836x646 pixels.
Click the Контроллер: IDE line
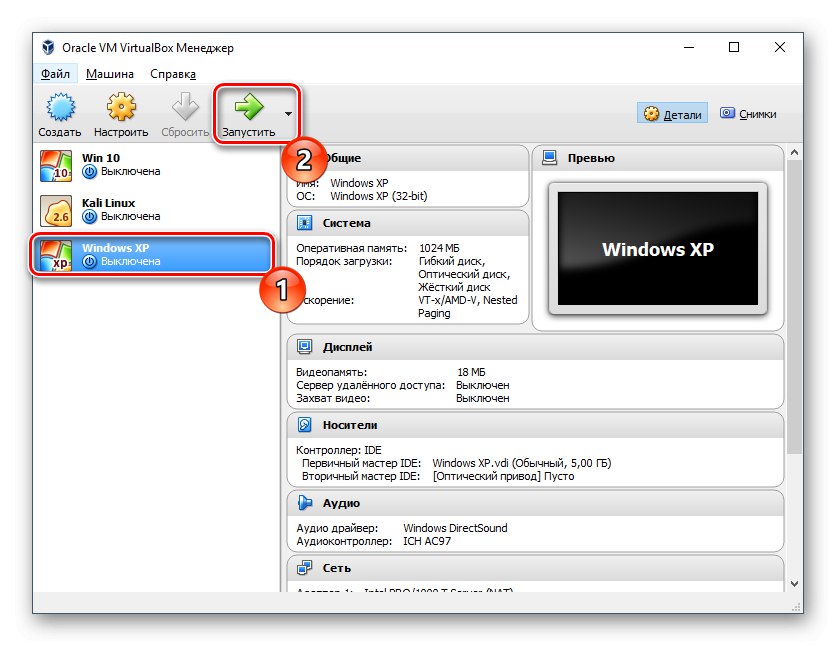pyautogui.click(x=339, y=450)
